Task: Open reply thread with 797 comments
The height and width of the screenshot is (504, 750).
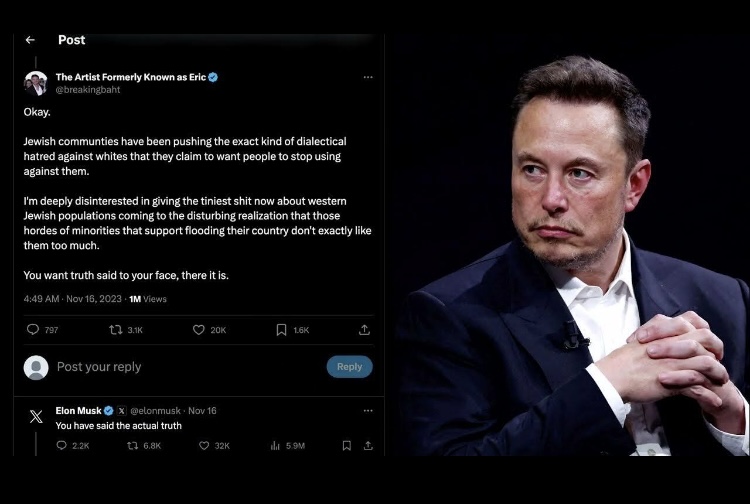Action: coord(42,330)
